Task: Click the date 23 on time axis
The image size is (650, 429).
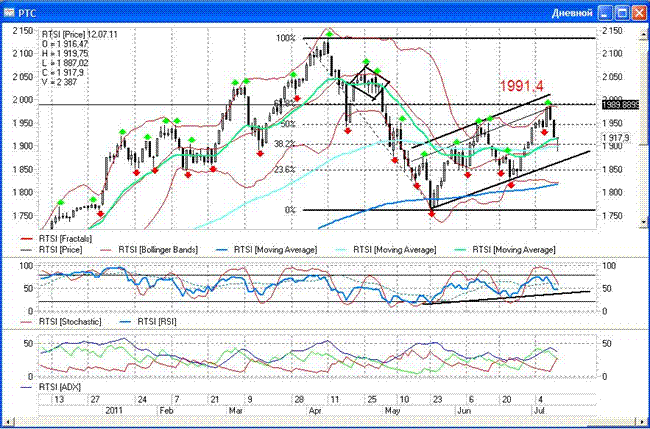Action: 437,400
